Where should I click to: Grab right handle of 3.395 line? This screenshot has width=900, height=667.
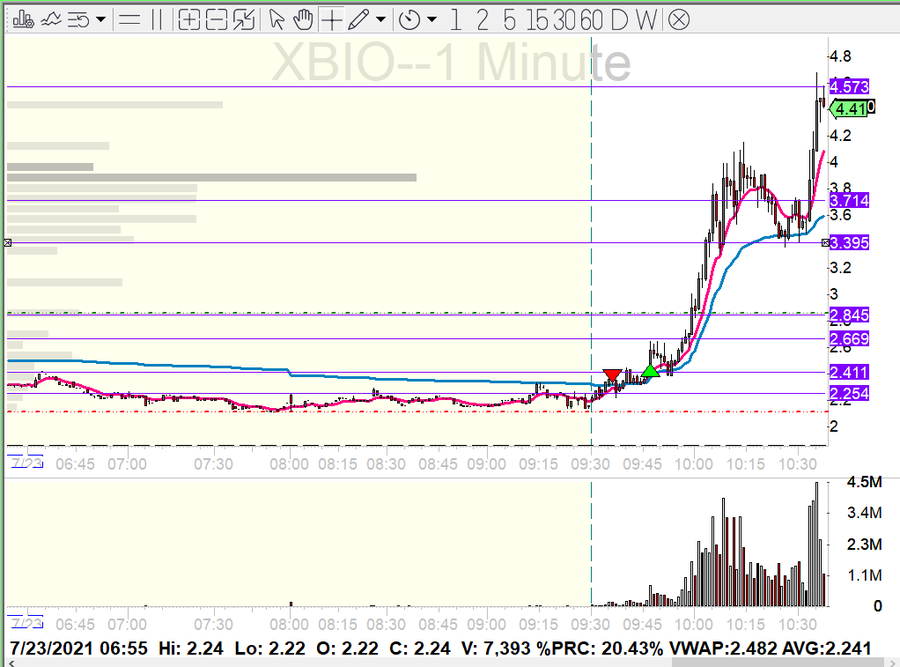click(x=825, y=243)
